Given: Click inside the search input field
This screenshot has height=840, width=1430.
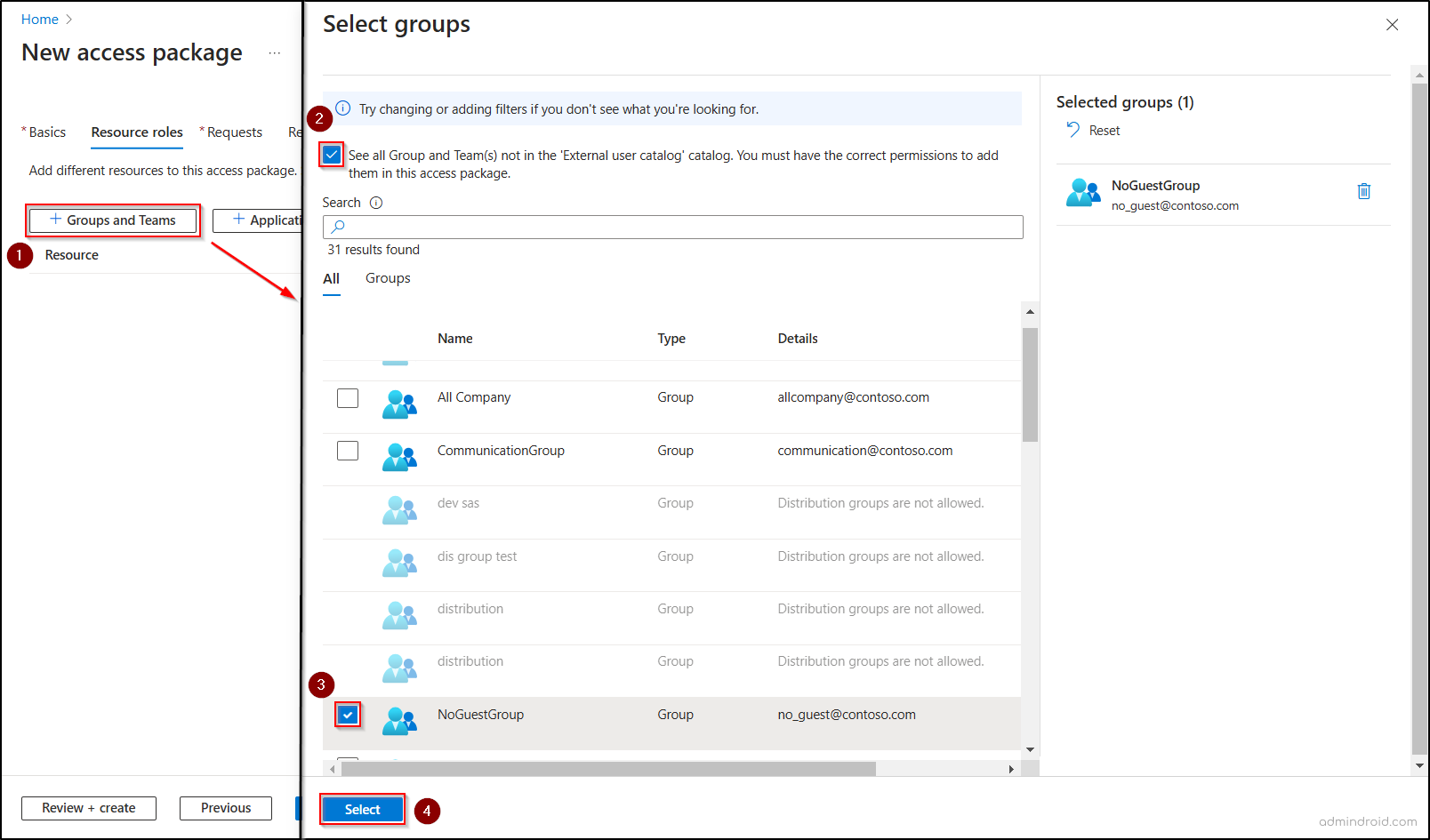Looking at the screenshot, I should (623, 227).
